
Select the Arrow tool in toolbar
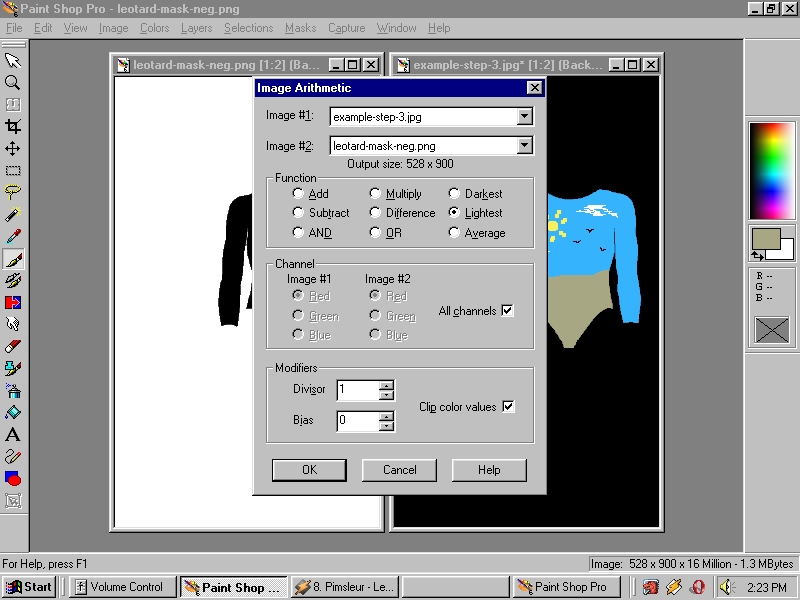[x=13, y=61]
